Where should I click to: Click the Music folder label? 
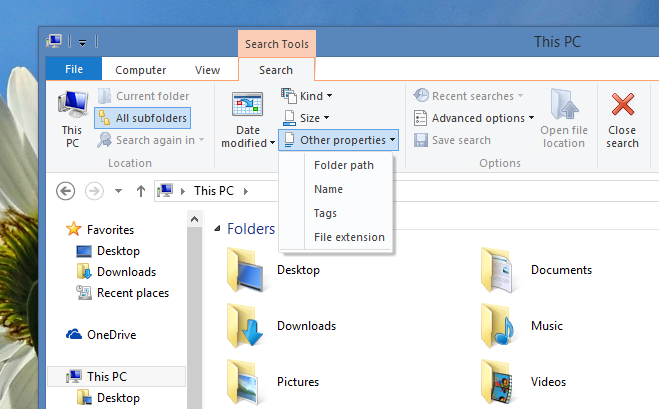point(546,326)
